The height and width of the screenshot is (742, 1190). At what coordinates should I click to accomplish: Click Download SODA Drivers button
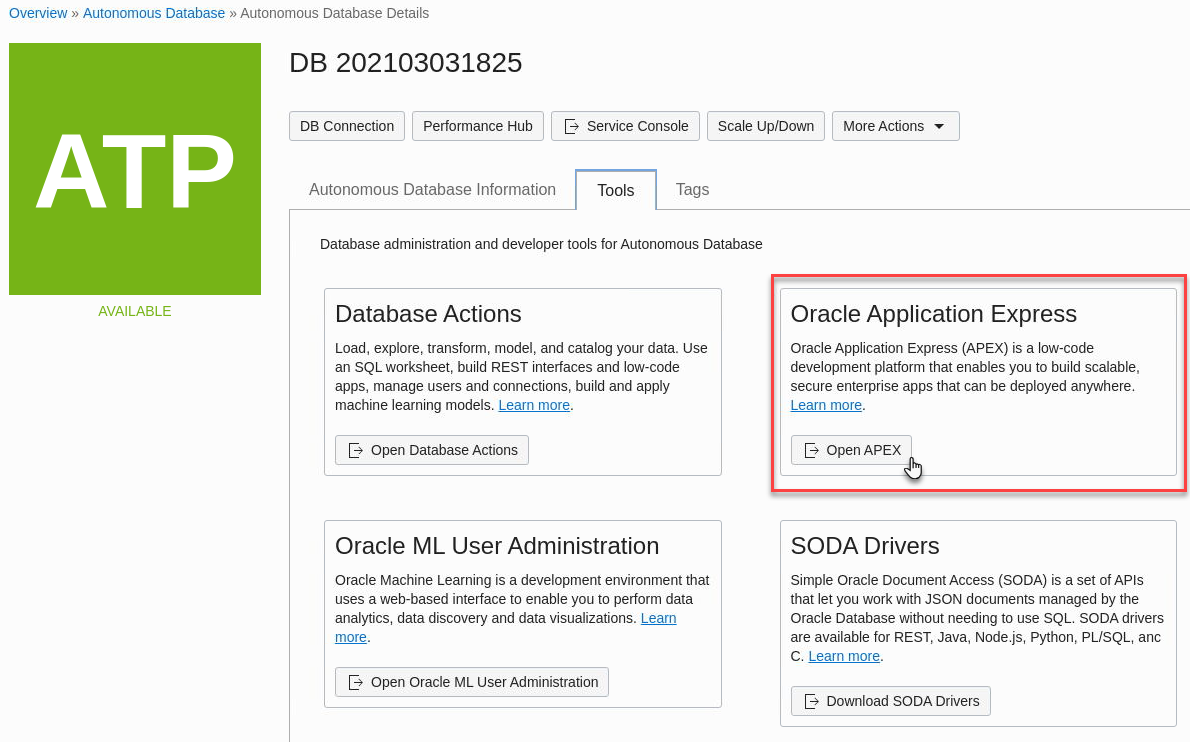890,701
